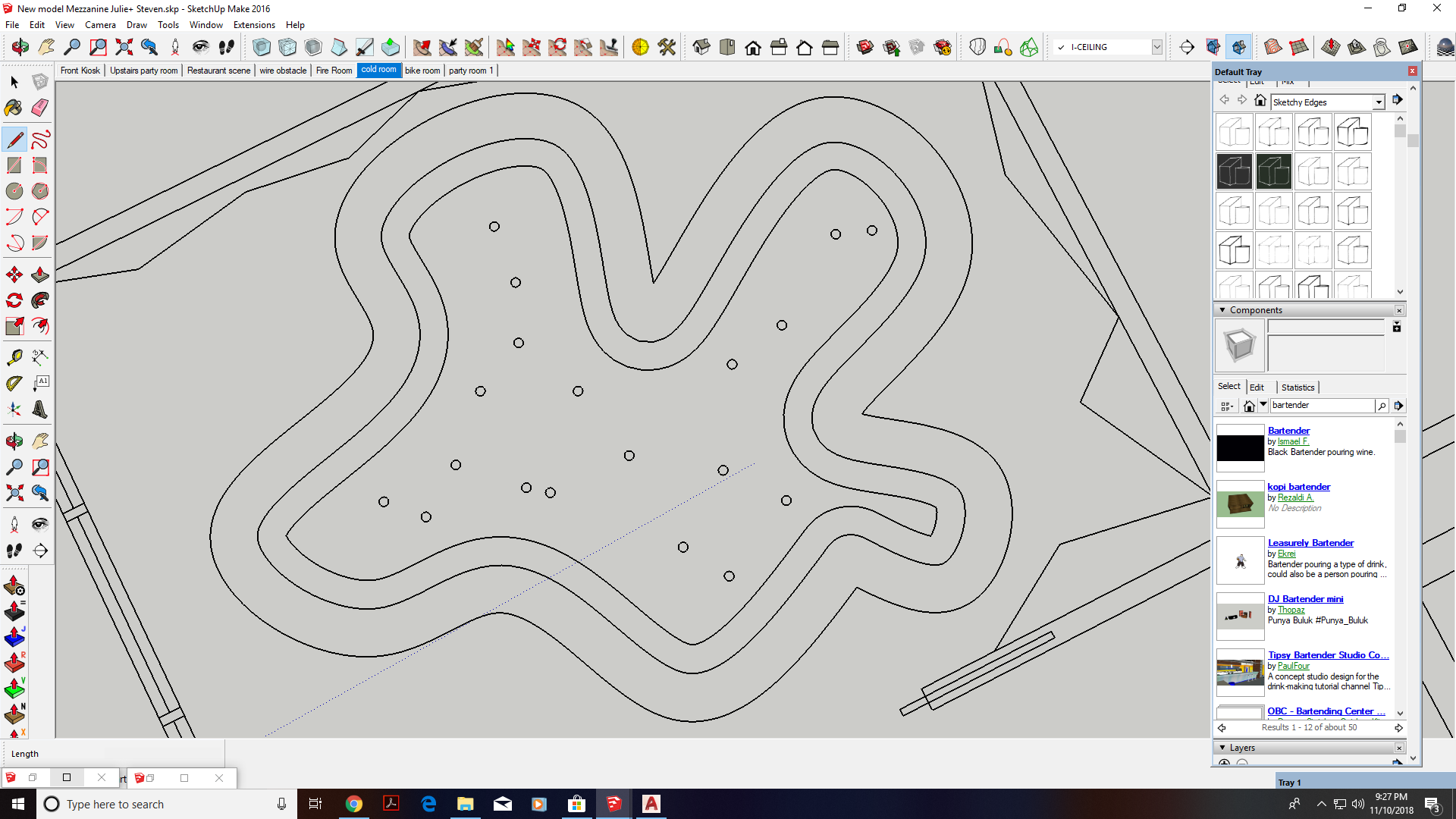Click the Zoom Extents icon
The image size is (1456, 819).
pos(124,47)
